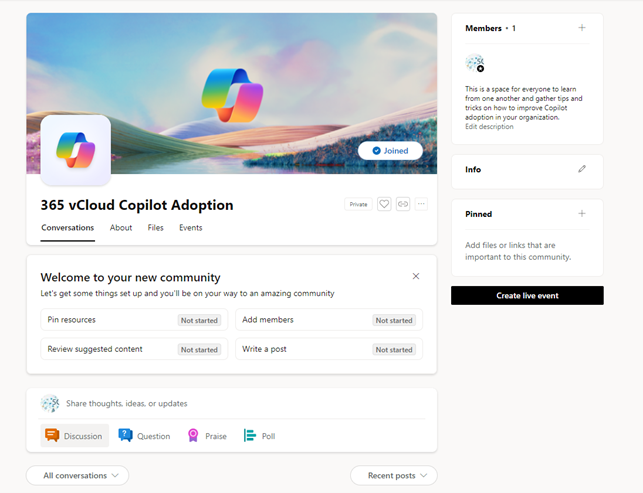Viewport: 643px width, 493px height.
Task: Open the Events tab
Action: tap(191, 228)
